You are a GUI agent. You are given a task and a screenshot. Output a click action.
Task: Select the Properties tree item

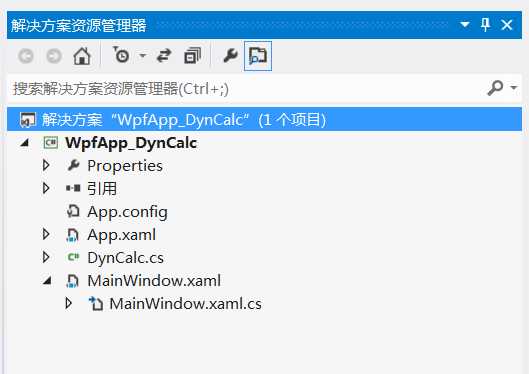click(x=125, y=166)
